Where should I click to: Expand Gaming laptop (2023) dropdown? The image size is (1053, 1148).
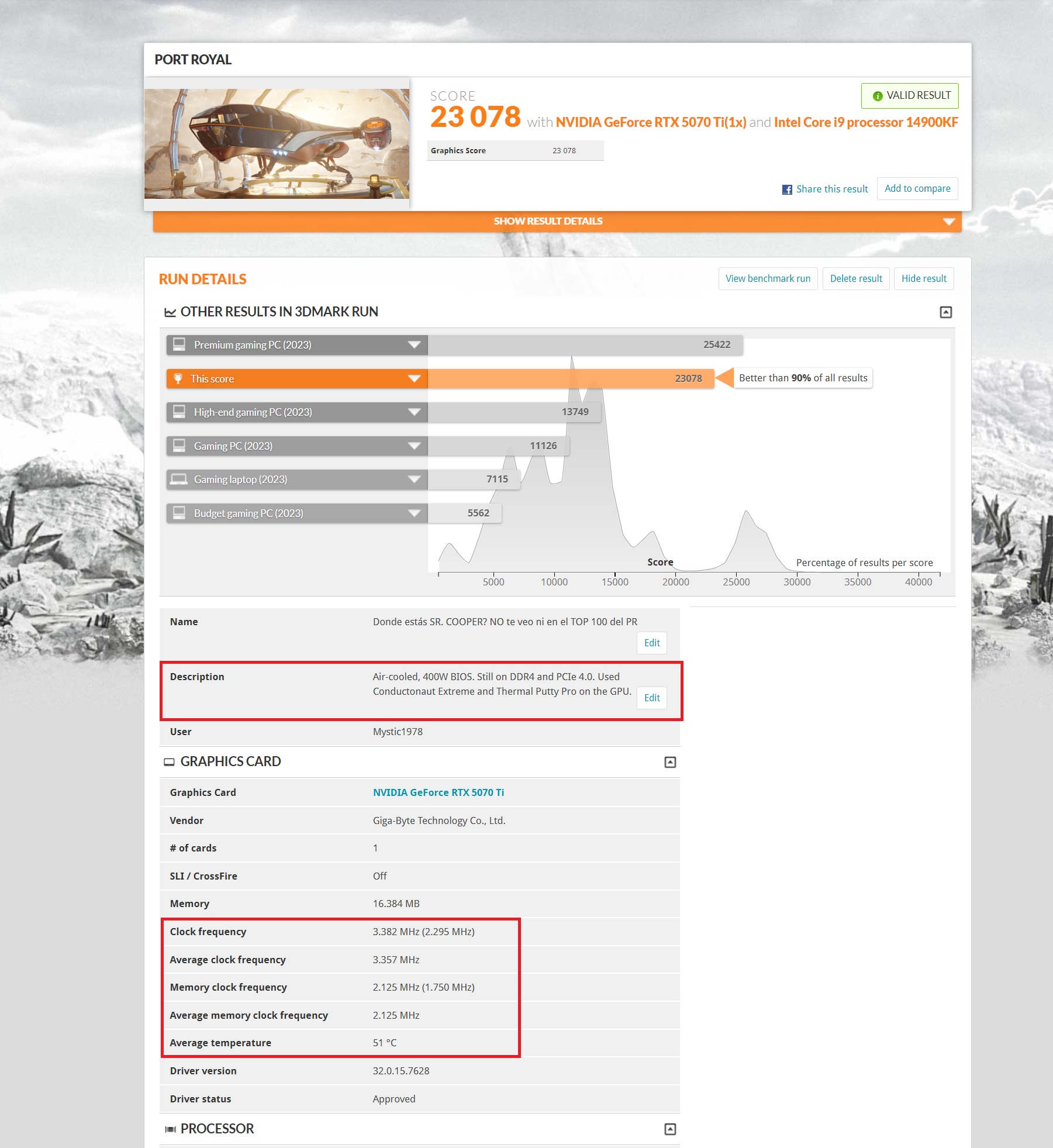[x=414, y=480]
